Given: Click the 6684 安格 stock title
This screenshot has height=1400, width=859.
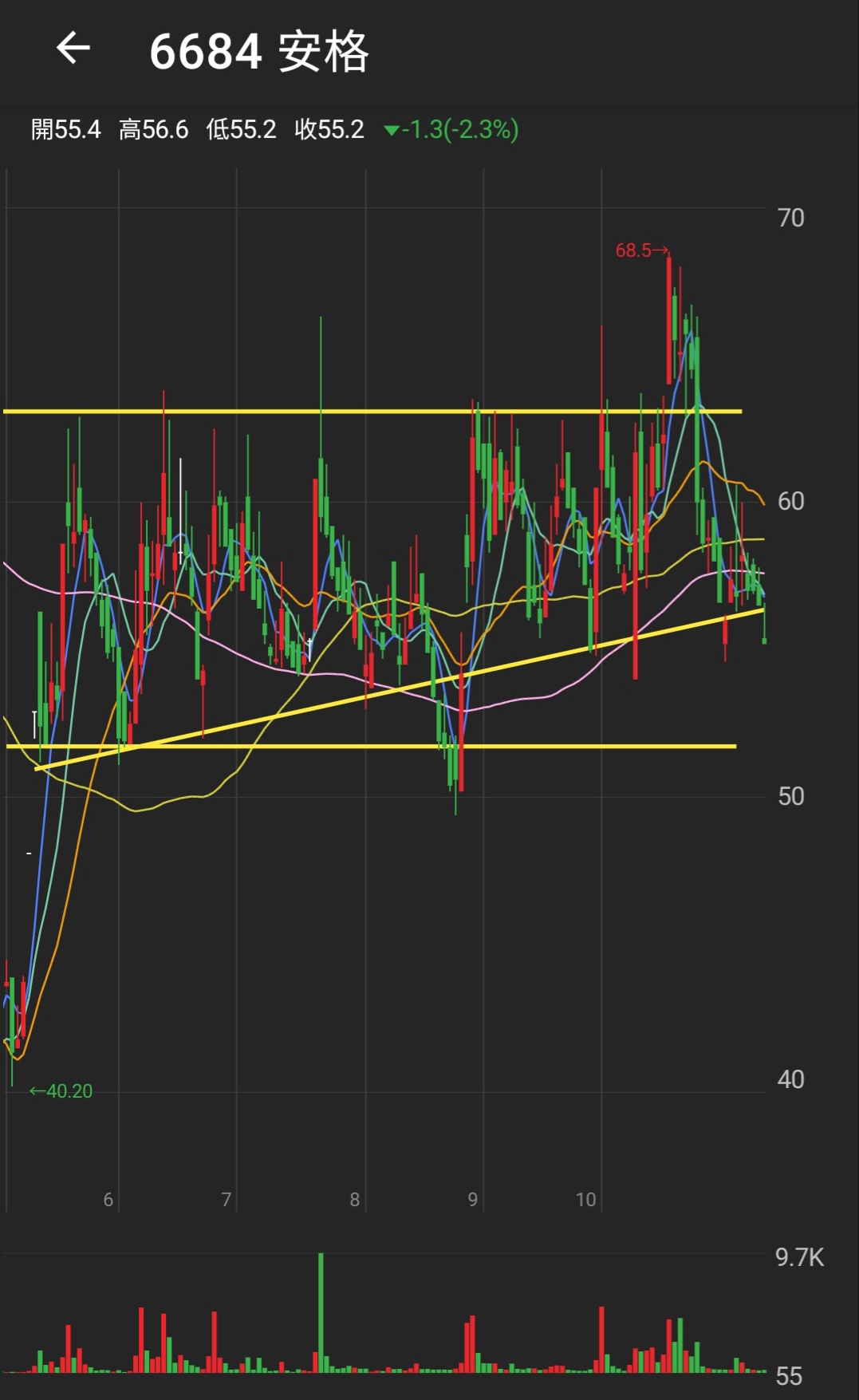Looking at the screenshot, I should tap(258, 52).
